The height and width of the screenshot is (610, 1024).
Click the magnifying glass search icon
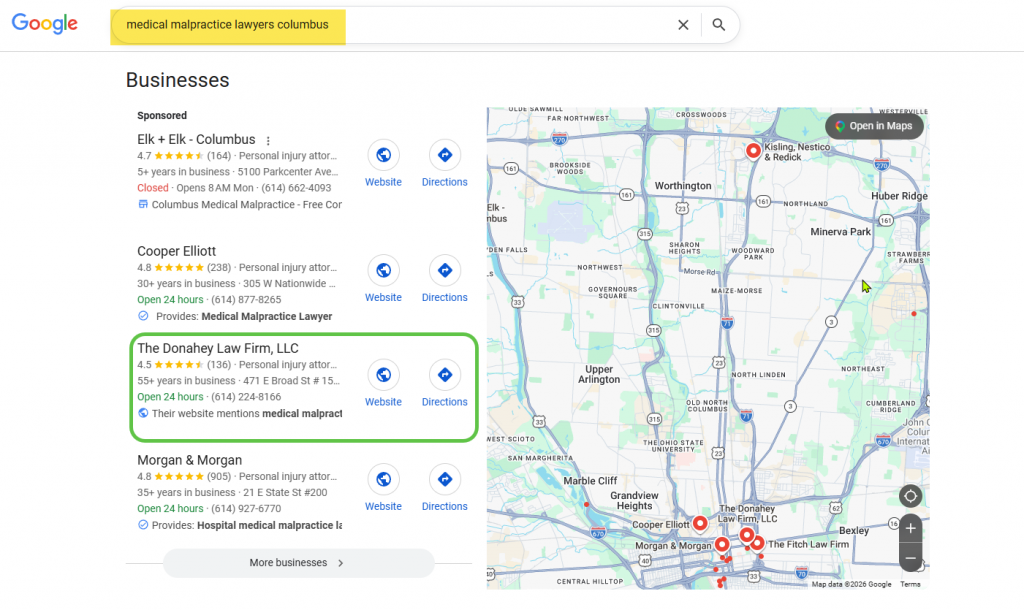pos(719,25)
